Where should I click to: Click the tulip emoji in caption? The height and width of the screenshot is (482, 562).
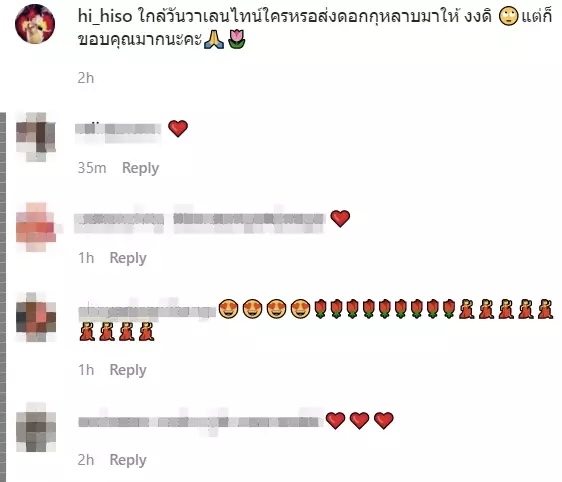(x=237, y=40)
